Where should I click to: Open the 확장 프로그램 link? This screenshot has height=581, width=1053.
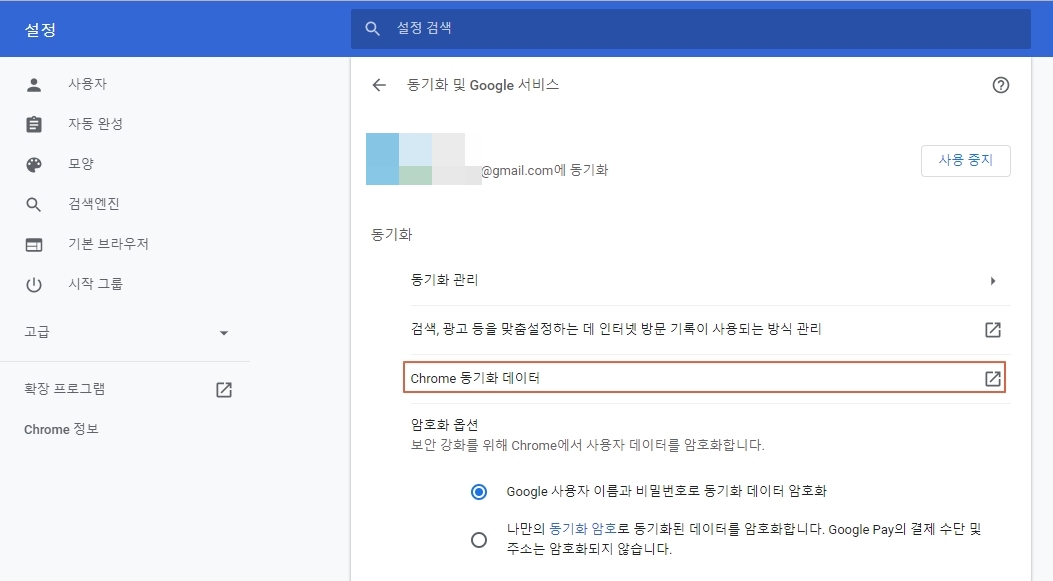(x=64, y=389)
